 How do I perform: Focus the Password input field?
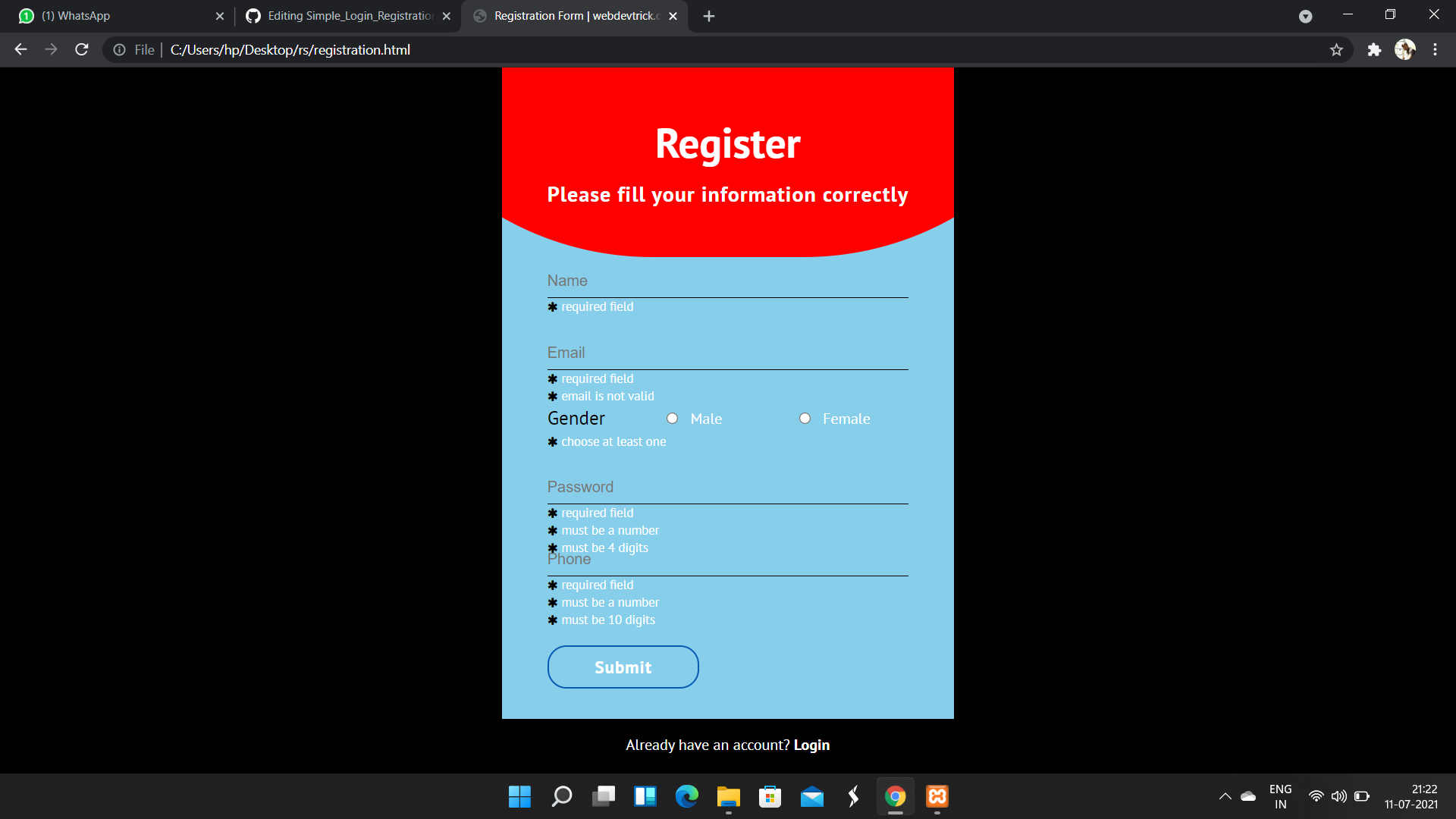click(x=727, y=488)
